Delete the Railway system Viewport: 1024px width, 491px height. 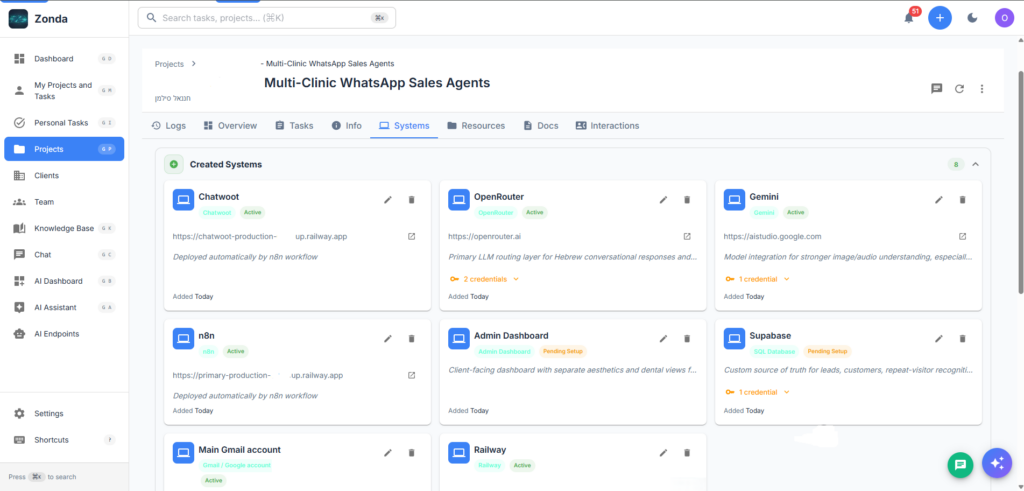[687, 452]
